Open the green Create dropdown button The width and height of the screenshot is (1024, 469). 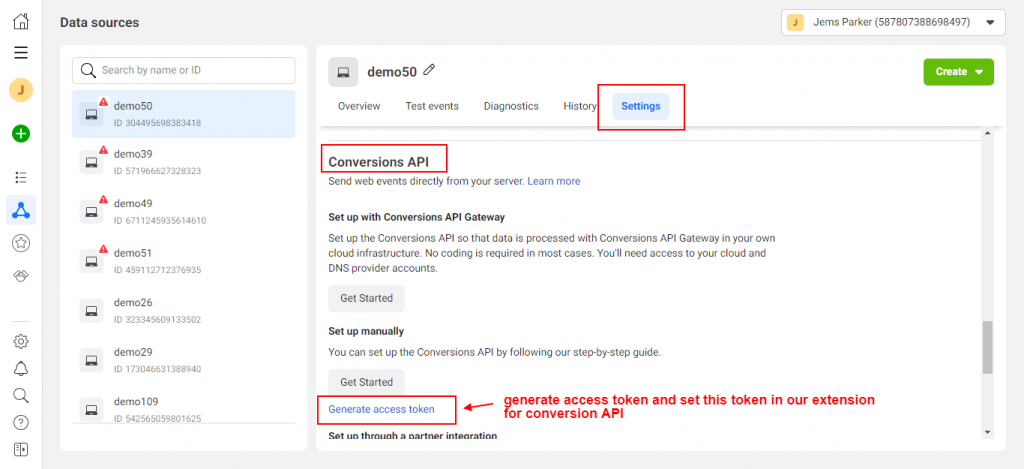[x=958, y=72]
